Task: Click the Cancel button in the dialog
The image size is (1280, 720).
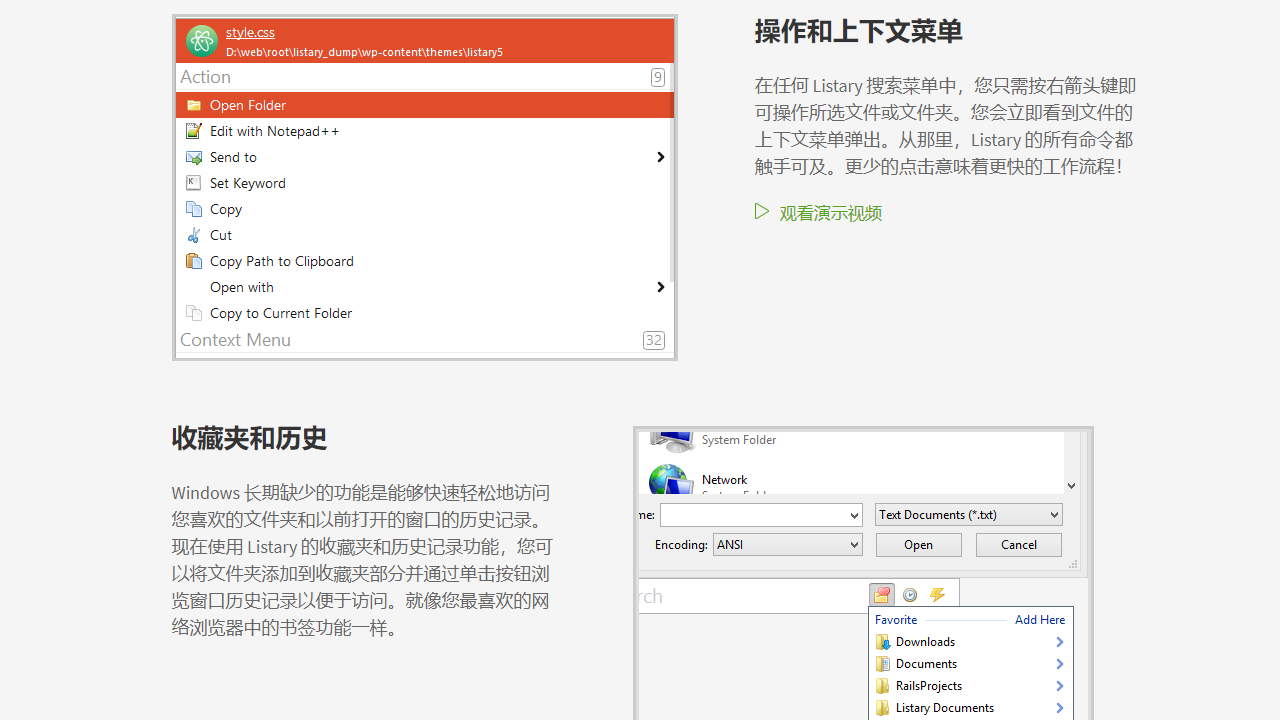Action: 1018,544
